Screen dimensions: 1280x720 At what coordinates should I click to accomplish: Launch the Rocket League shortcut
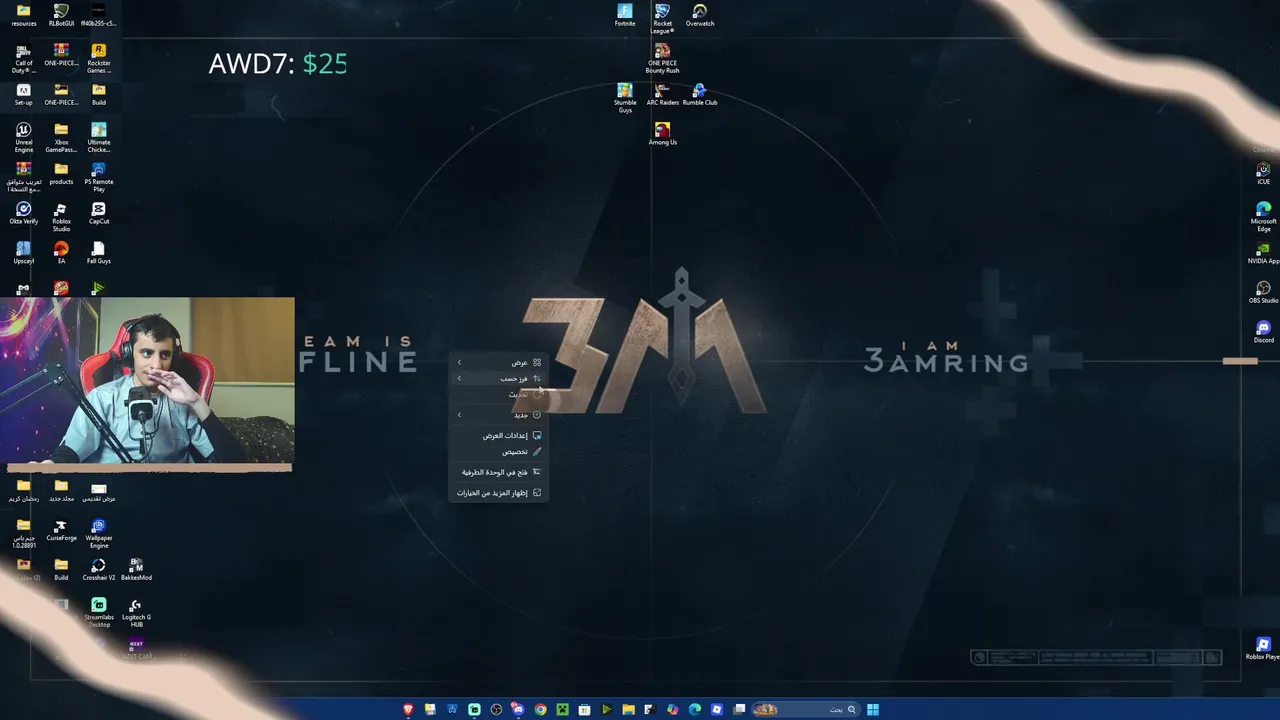[662, 18]
